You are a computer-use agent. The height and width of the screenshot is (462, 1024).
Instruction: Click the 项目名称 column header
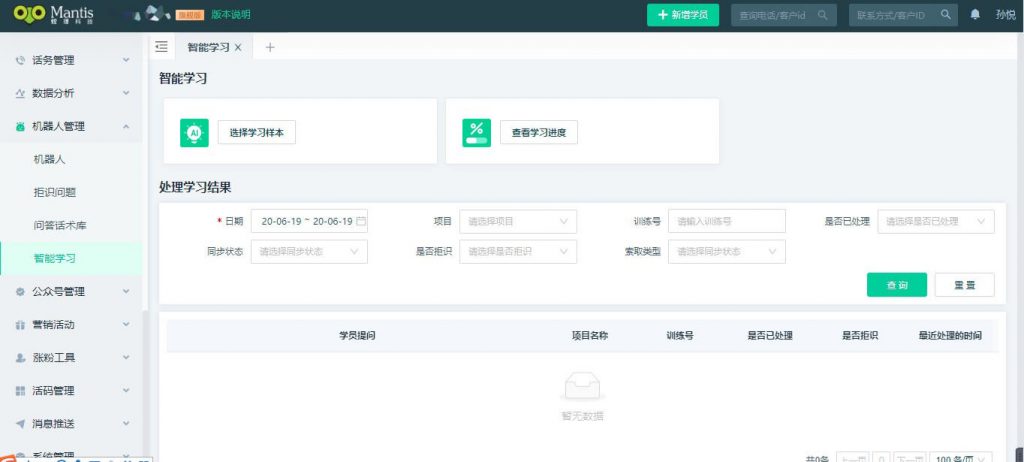point(590,336)
